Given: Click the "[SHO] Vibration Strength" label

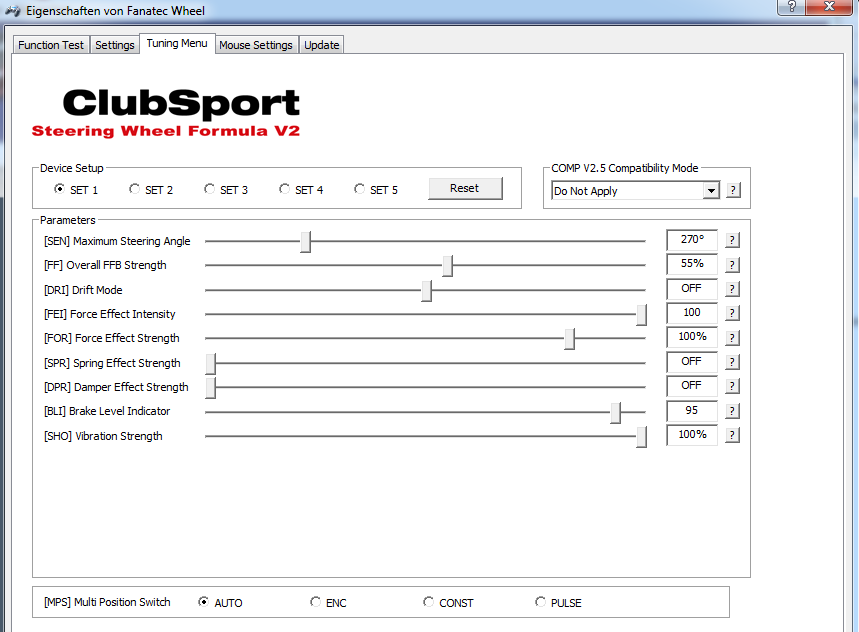Looking at the screenshot, I should point(104,436).
